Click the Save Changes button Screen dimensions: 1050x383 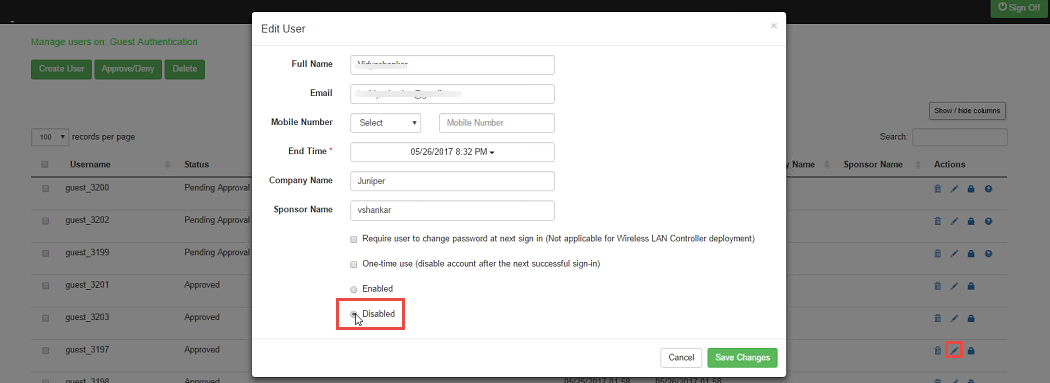(x=742, y=358)
